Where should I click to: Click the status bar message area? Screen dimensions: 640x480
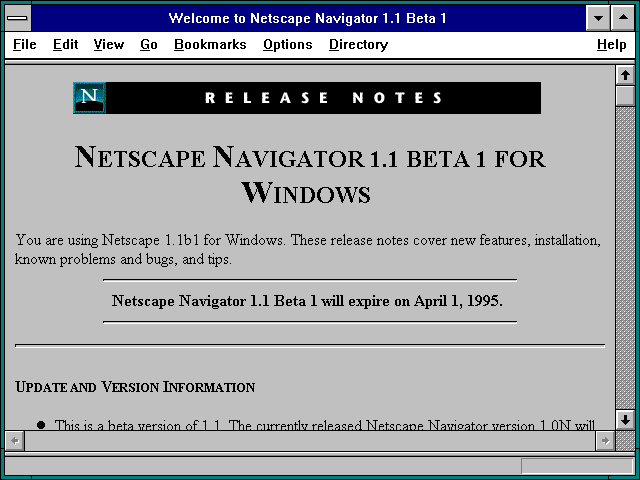[x=262, y=466]
